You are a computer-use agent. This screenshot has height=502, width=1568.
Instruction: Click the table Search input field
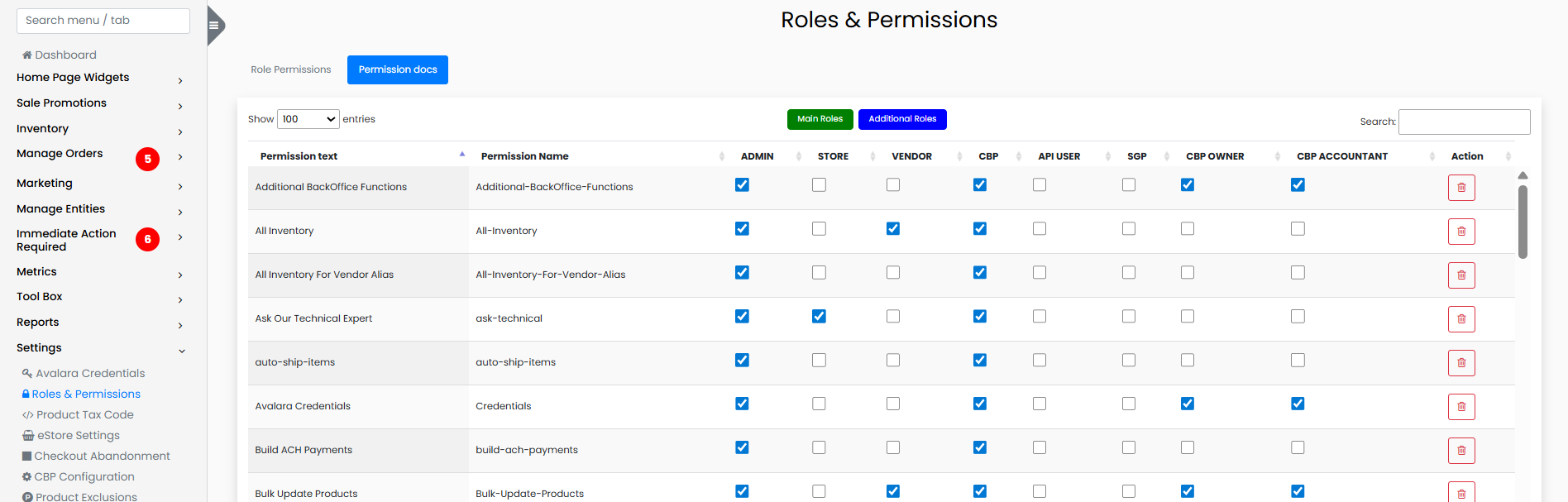point(1463,122)
